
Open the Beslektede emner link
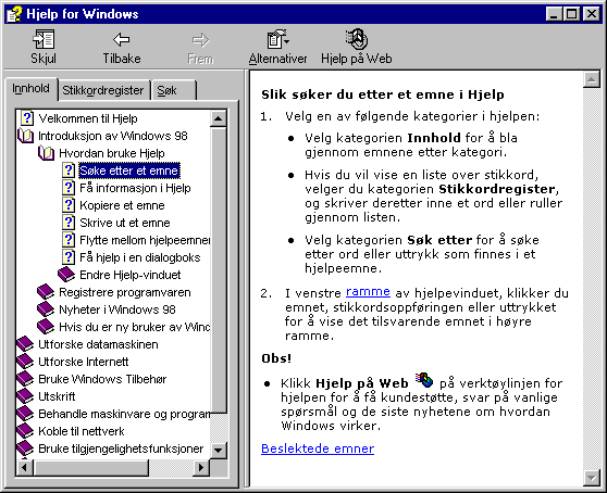317,448
